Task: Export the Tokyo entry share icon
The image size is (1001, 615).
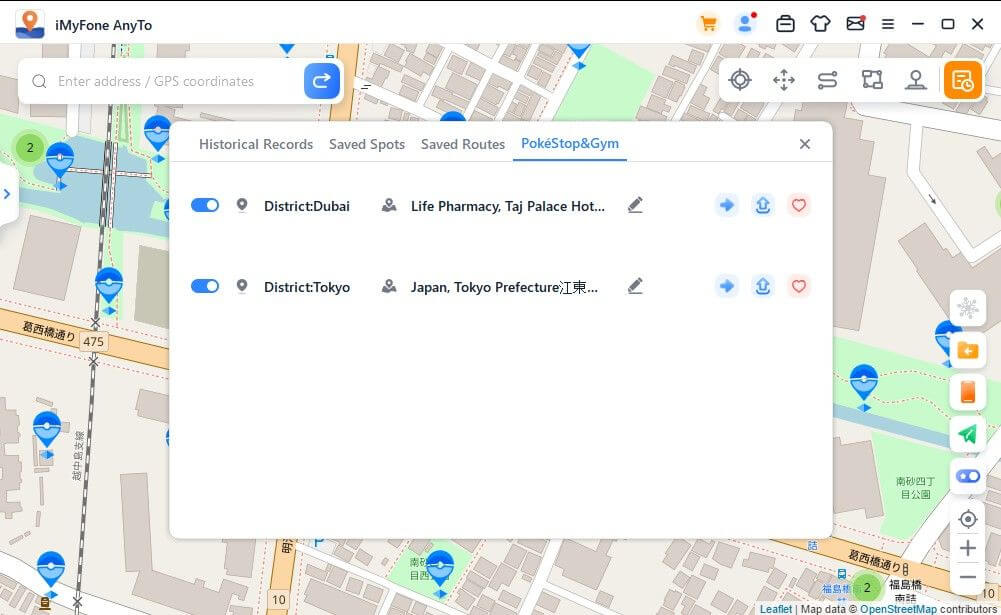Action: pos(763,286)
